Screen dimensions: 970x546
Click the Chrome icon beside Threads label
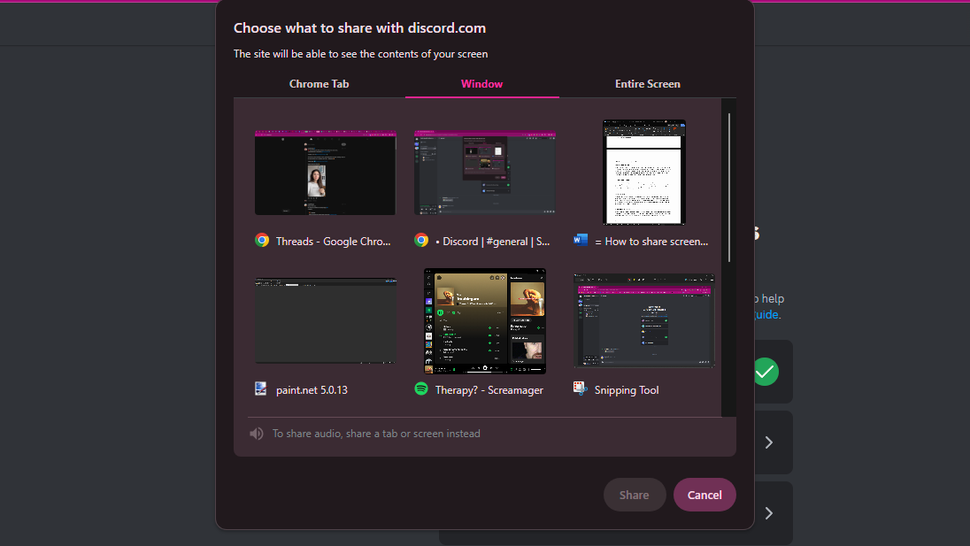[x=262, y=241]
